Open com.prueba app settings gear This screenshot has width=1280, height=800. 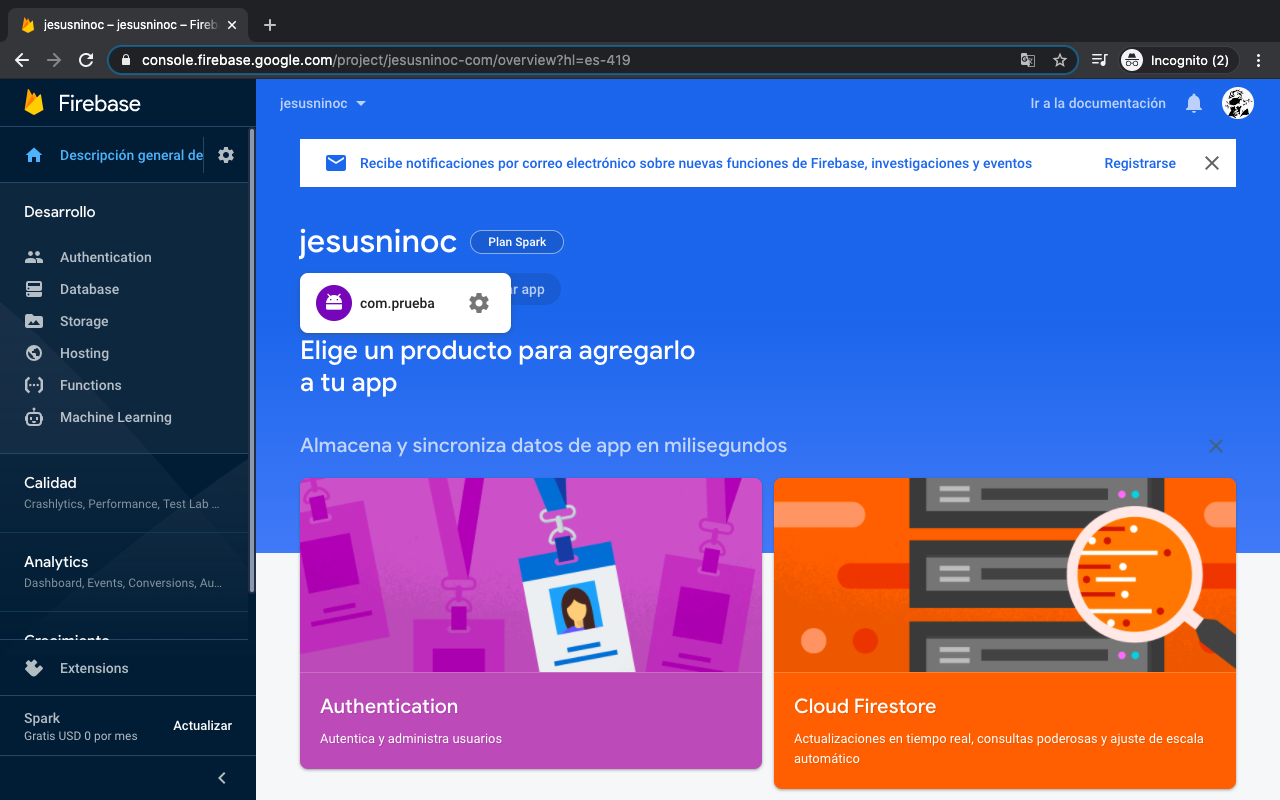coord(479,303)
